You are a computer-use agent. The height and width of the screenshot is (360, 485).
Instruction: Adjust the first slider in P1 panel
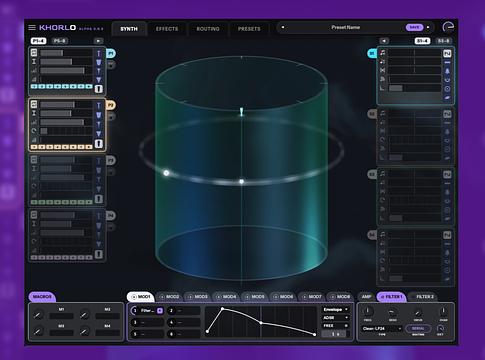point(66,53)
